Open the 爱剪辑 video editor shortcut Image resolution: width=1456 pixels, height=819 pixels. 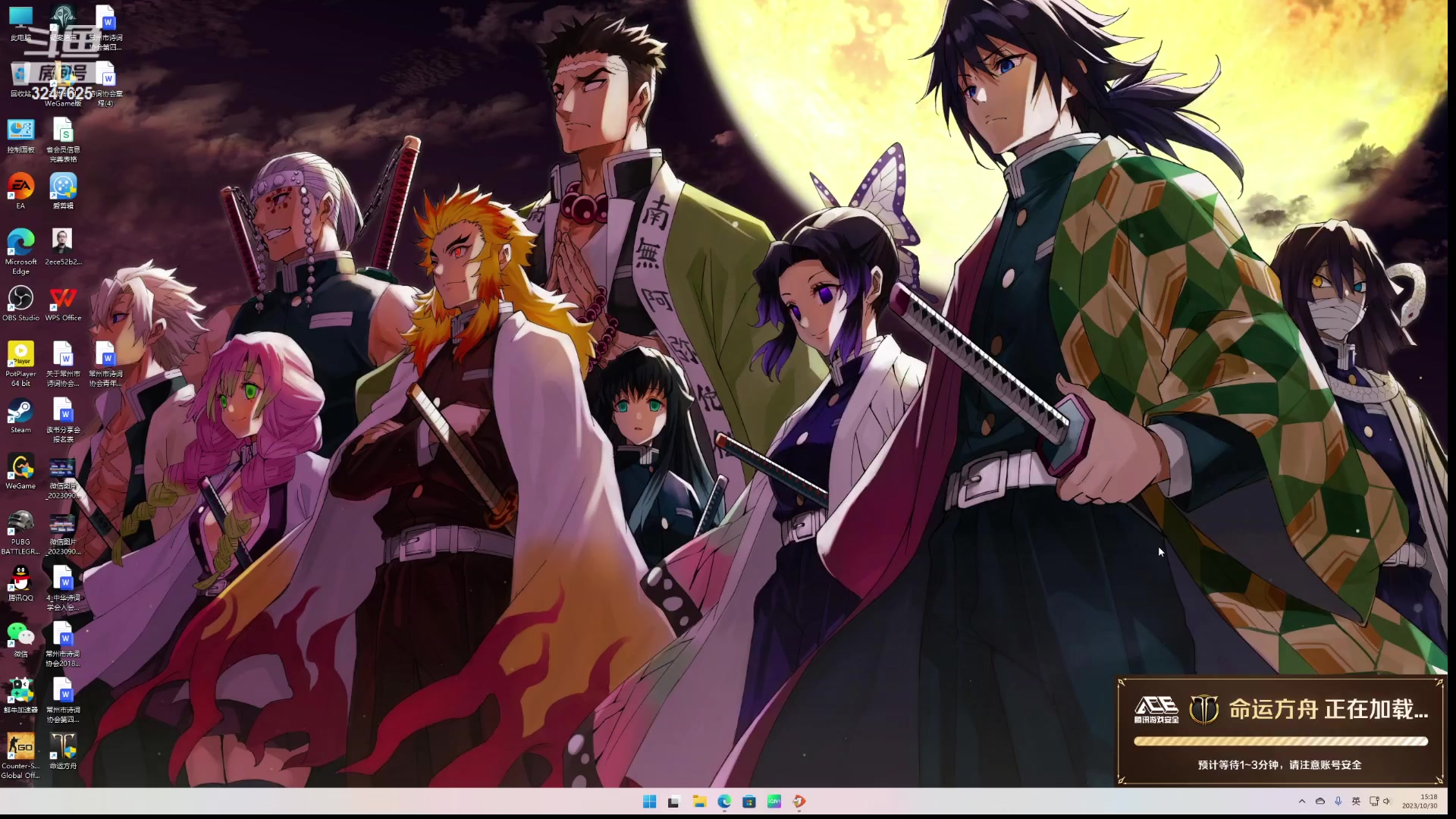click(x=63, y=191)
